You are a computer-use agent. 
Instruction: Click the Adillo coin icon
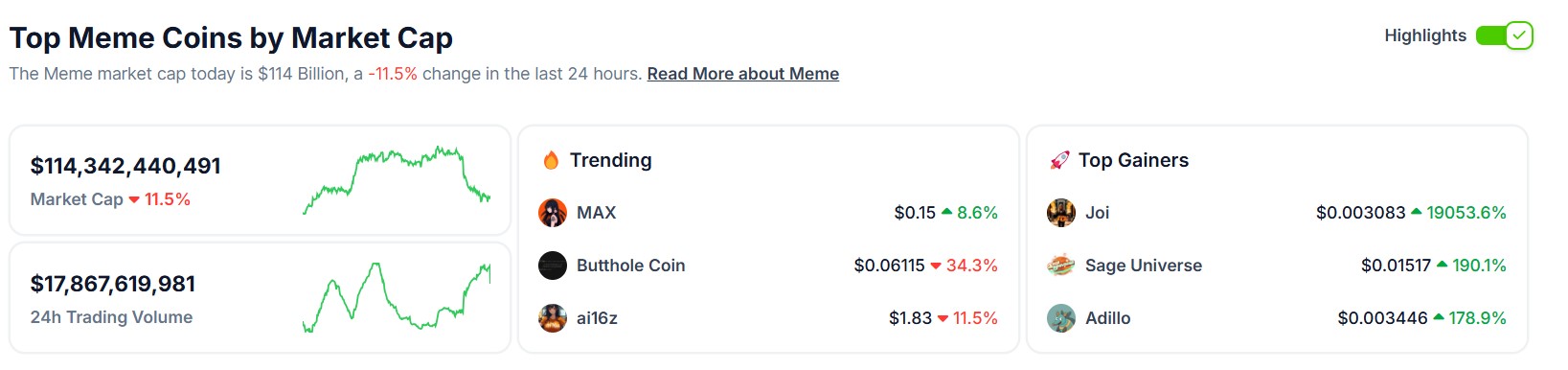[x=1061, y=318]
